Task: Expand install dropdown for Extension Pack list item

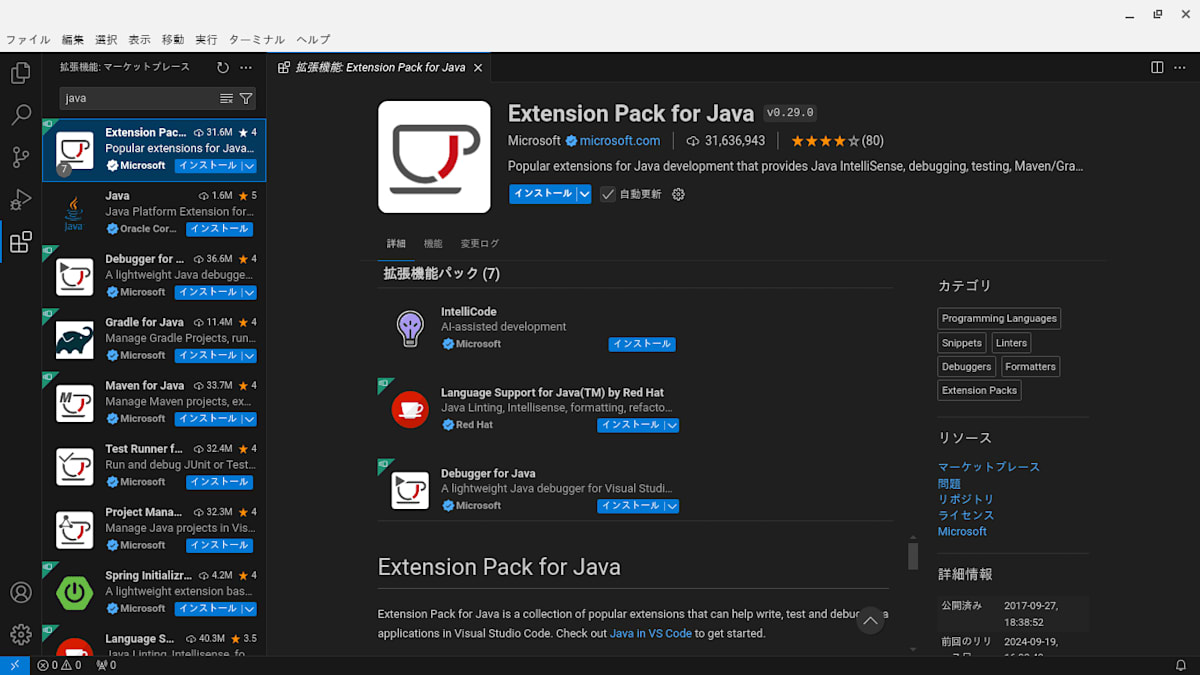Action: [249, 166]
